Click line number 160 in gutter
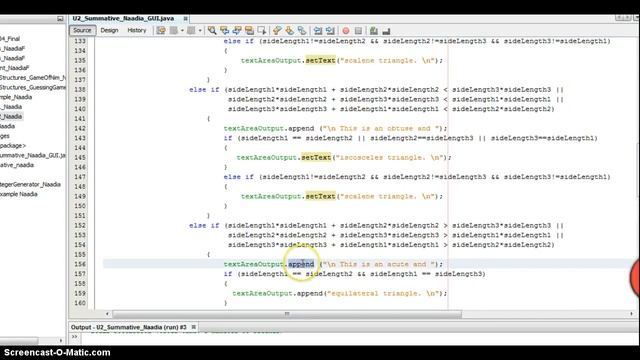Screen dimensions: 640x360 [x=80, y=303]
